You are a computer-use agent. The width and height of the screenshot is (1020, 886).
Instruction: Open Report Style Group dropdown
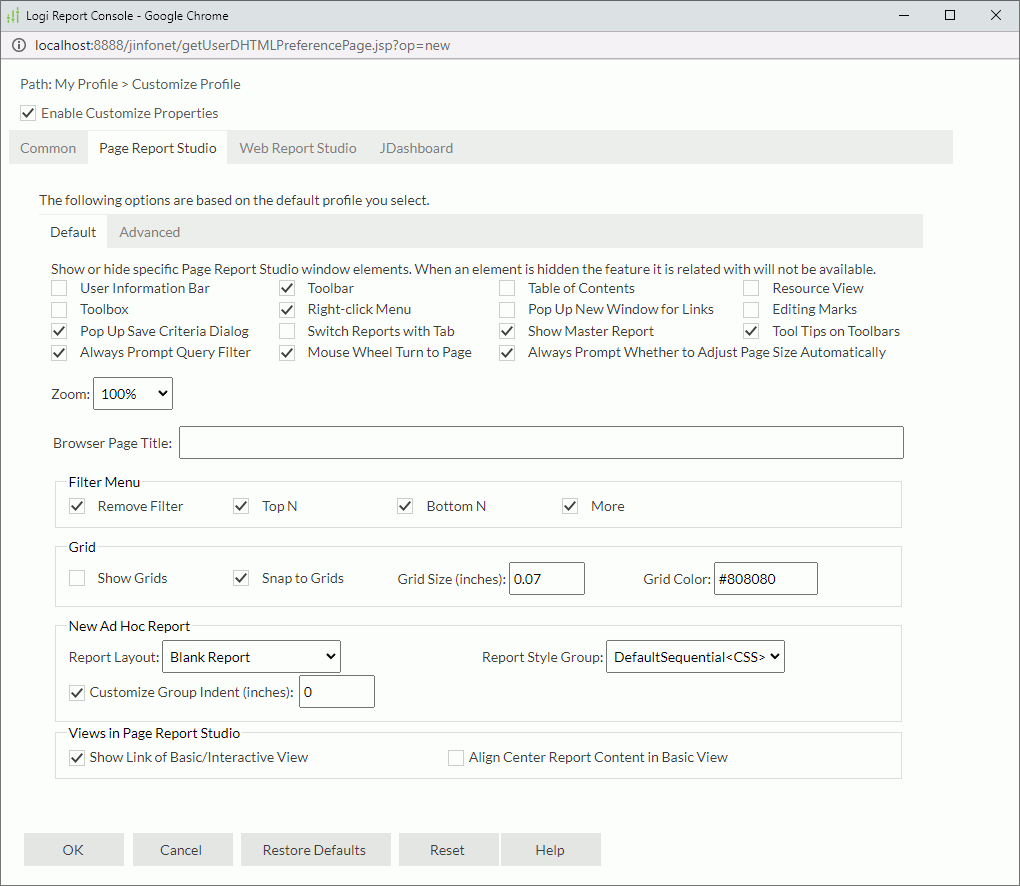click(695, 657)
